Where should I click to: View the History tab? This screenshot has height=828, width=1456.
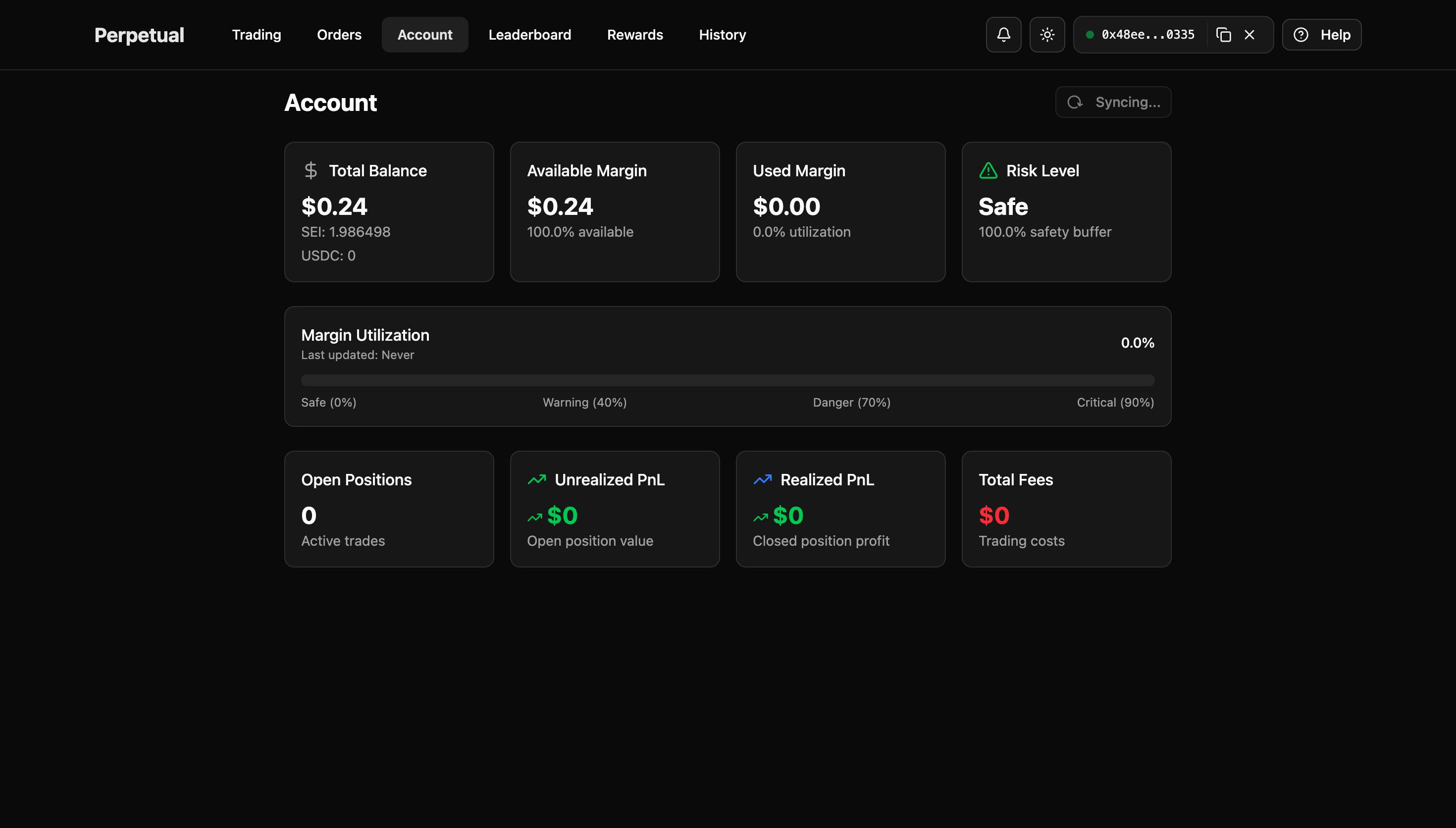[722, 35]
